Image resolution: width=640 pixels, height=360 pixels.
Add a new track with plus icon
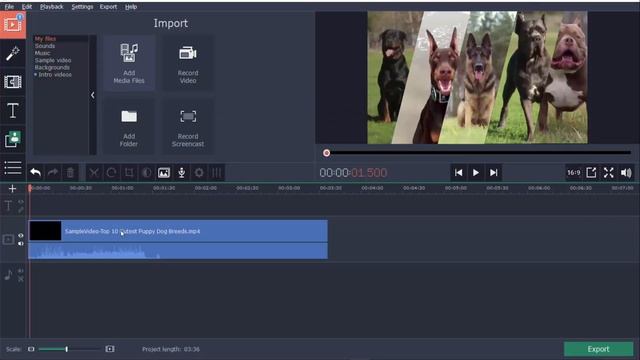pos(12,189)
